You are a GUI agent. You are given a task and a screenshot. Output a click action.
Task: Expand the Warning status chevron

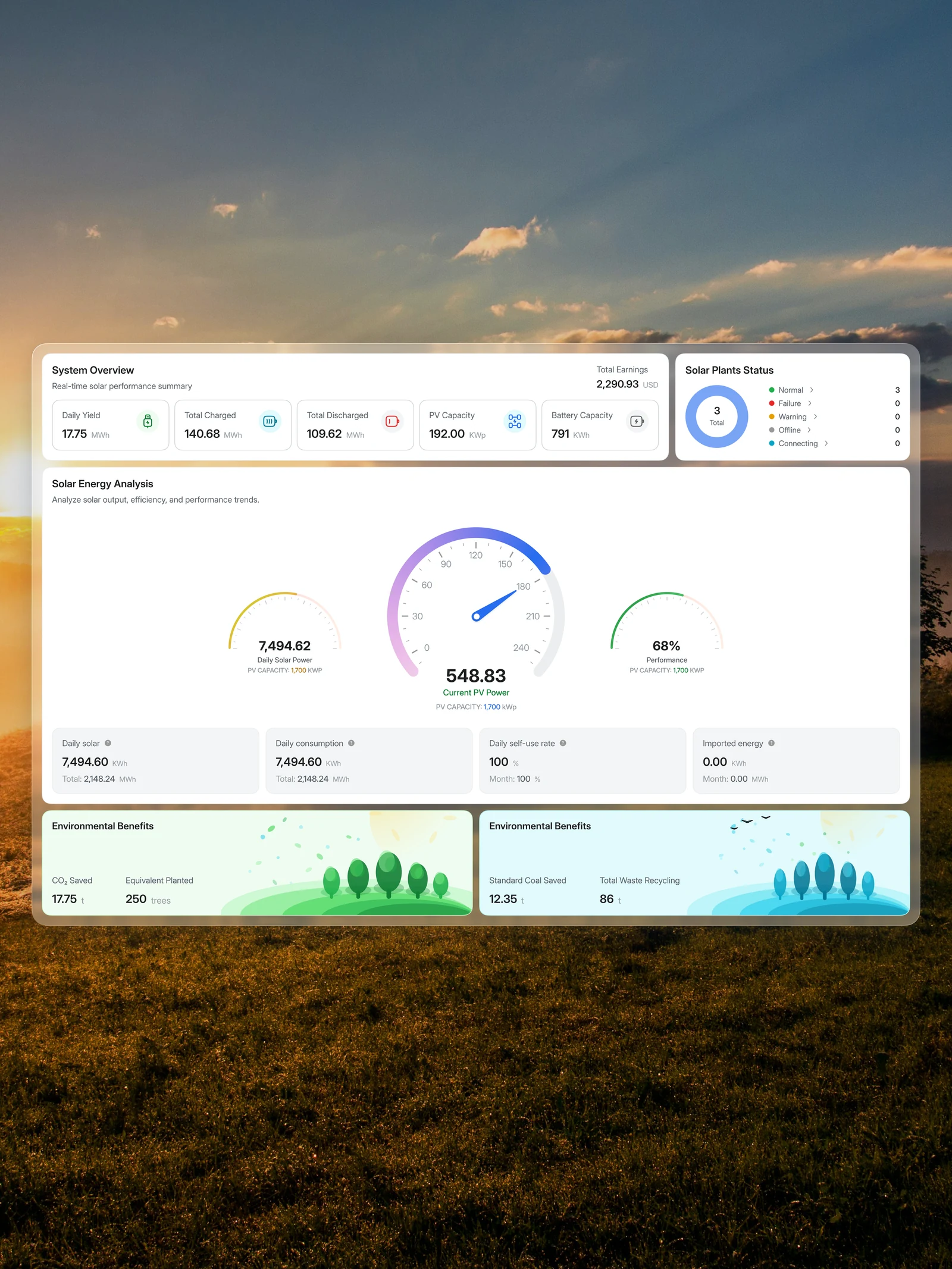tap(815, 416)
